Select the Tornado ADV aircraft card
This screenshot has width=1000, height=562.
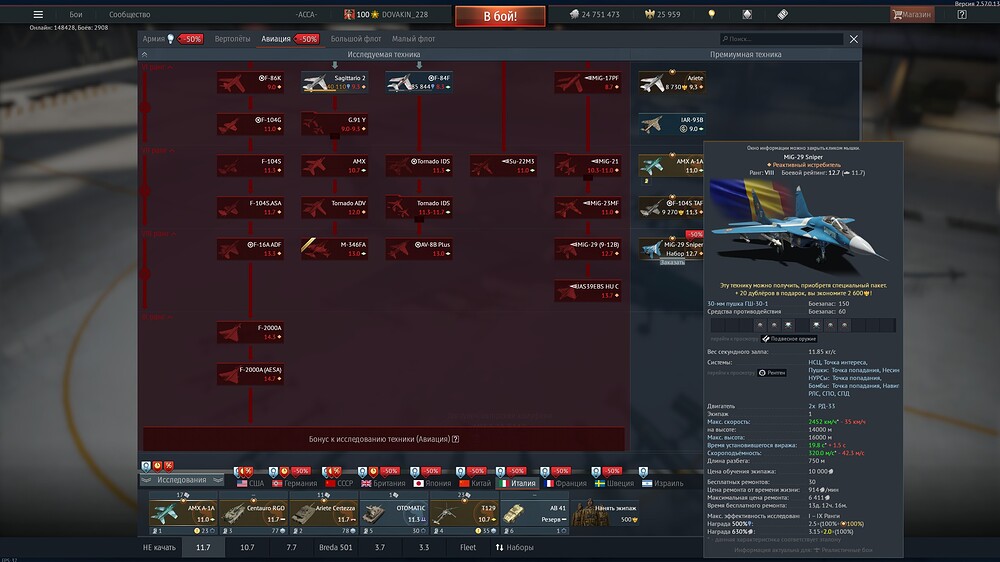[x=334, y=207]
